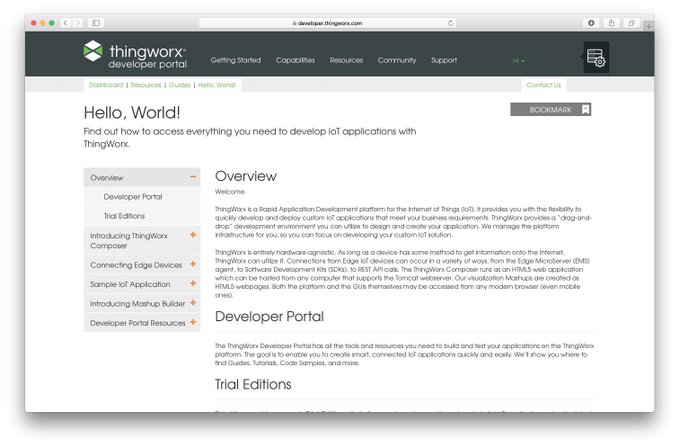680x448 pixels.
Task: Go to Resources breadcrumb
Action: [x=146, y=85]
